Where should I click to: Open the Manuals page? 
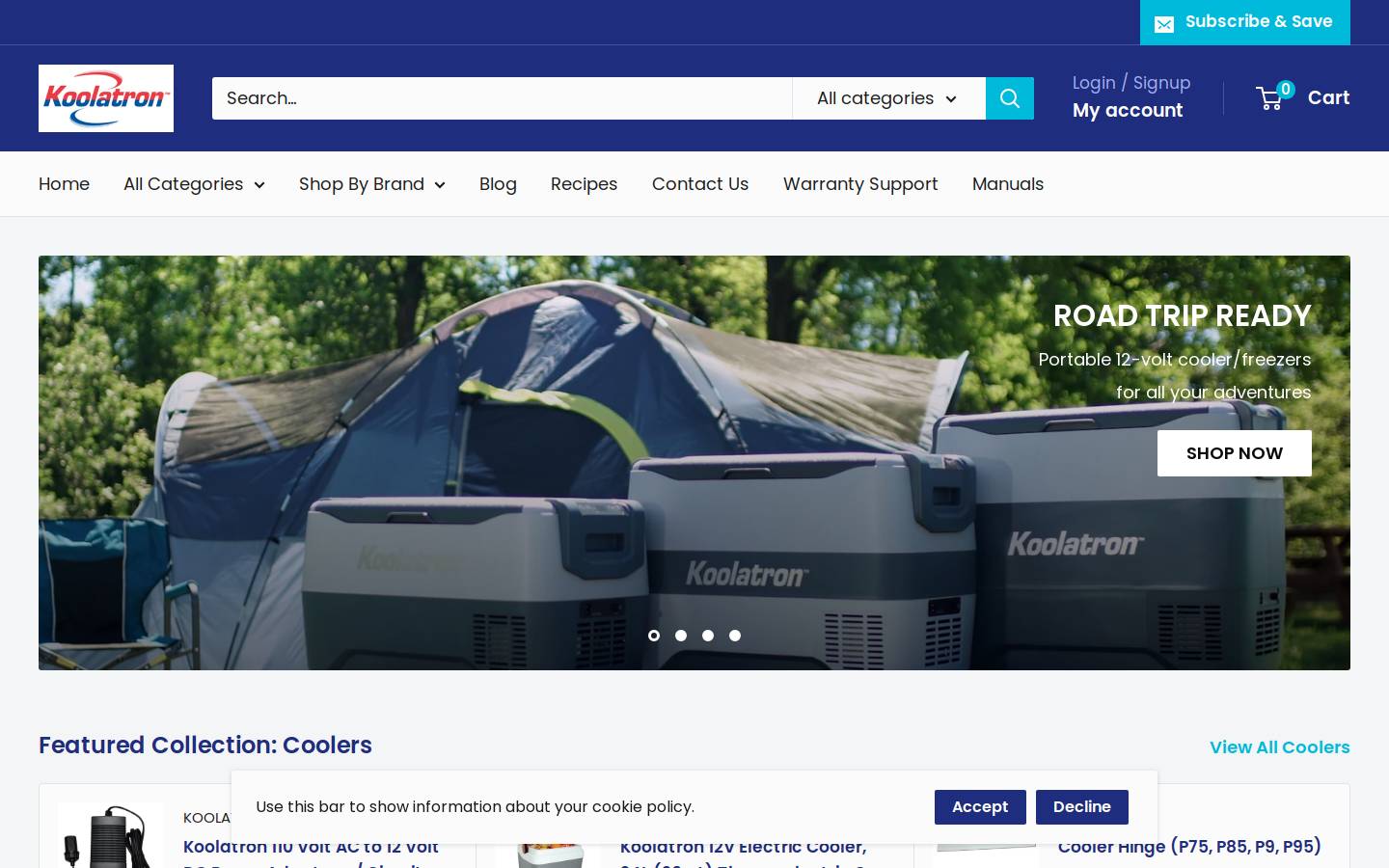click(x=1008, y=184)
